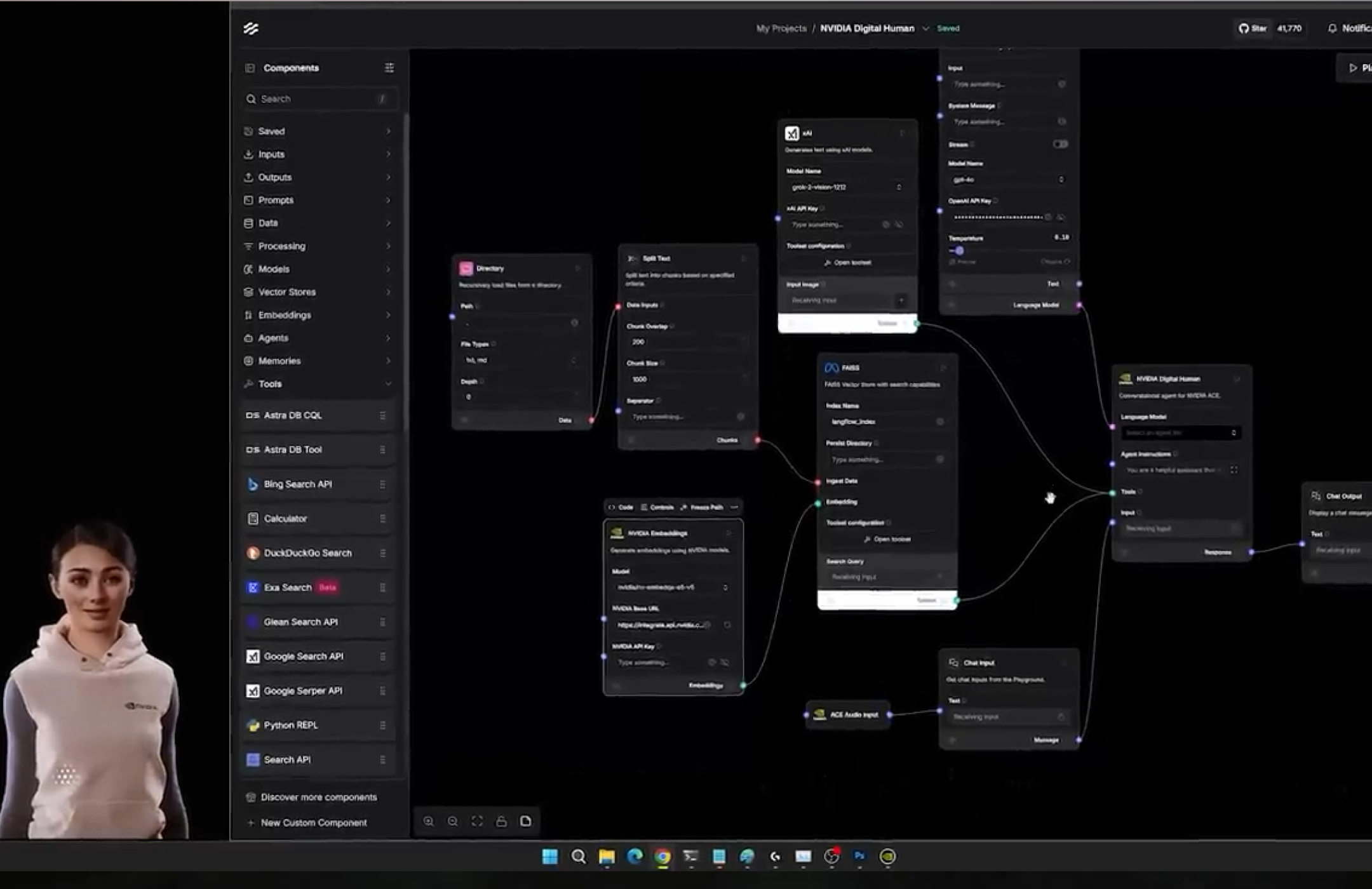Click the ACE Audio Input node
1372x889 pixels.
pos(848,715)
